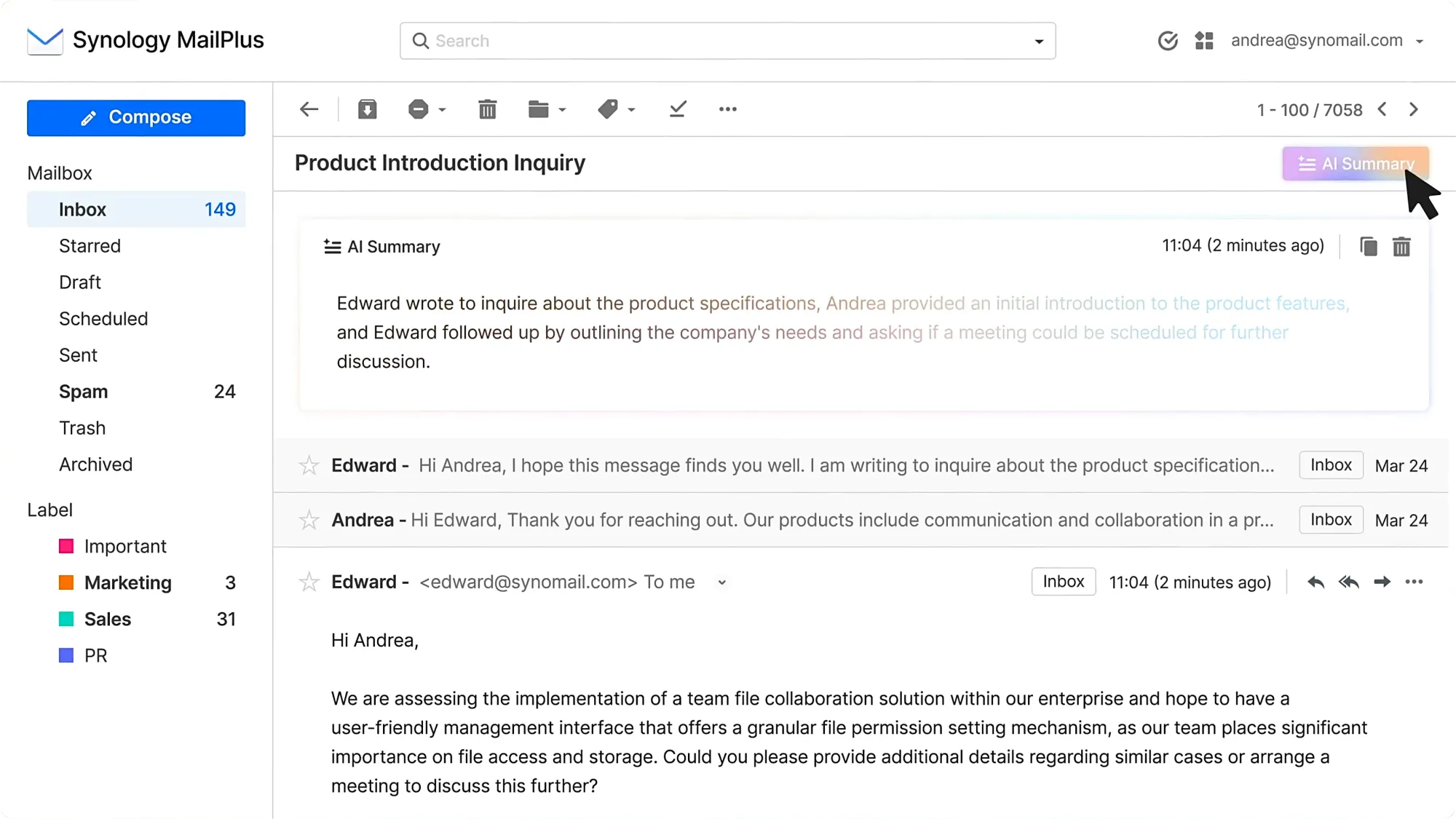This screenshot has height=819, width=1456.
Task: Click the mark-as-read checkmark icon
Action: pyautogui.click(x=678, y=109)
